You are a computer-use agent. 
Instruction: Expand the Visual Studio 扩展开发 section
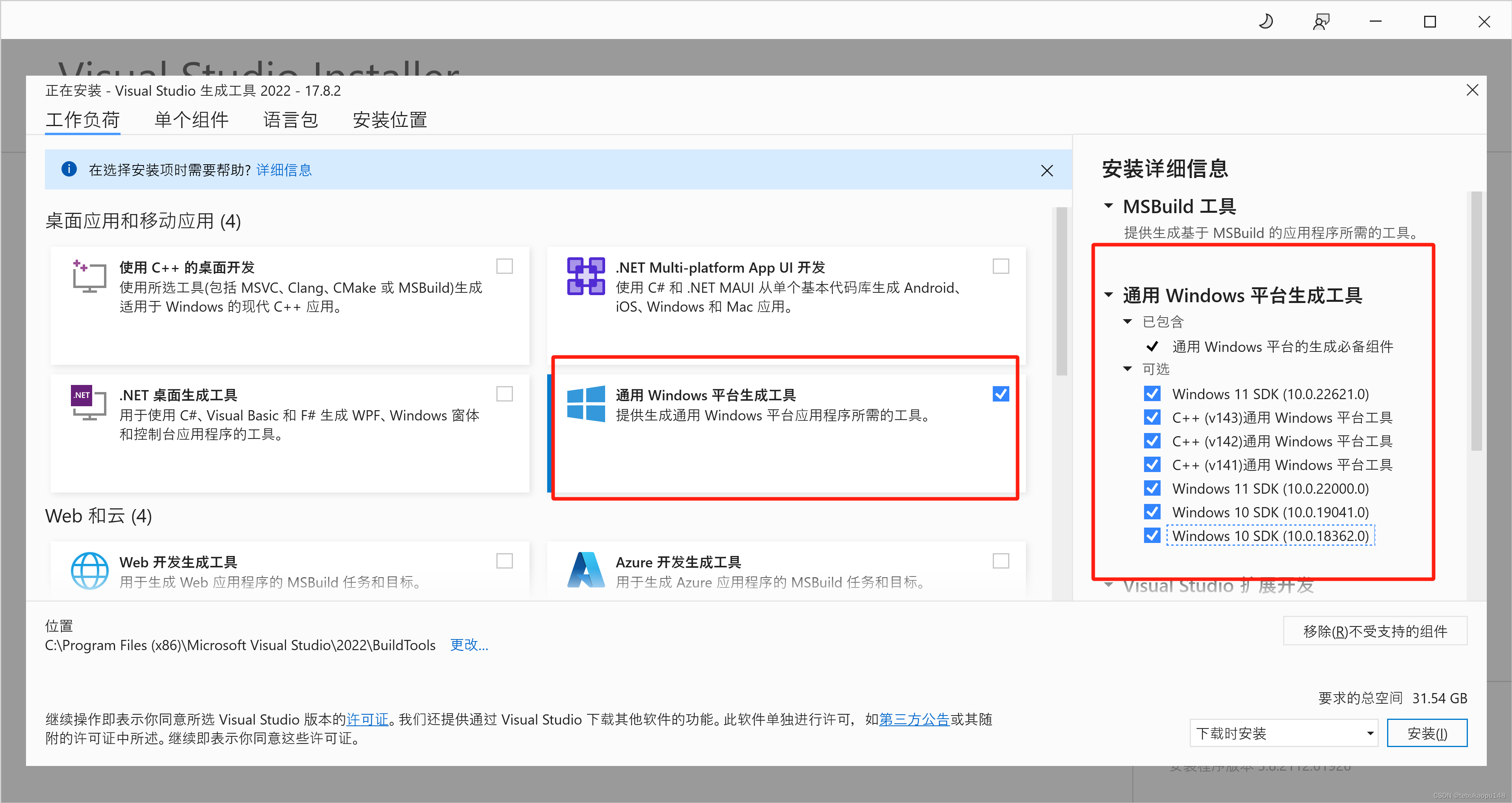1108,585
